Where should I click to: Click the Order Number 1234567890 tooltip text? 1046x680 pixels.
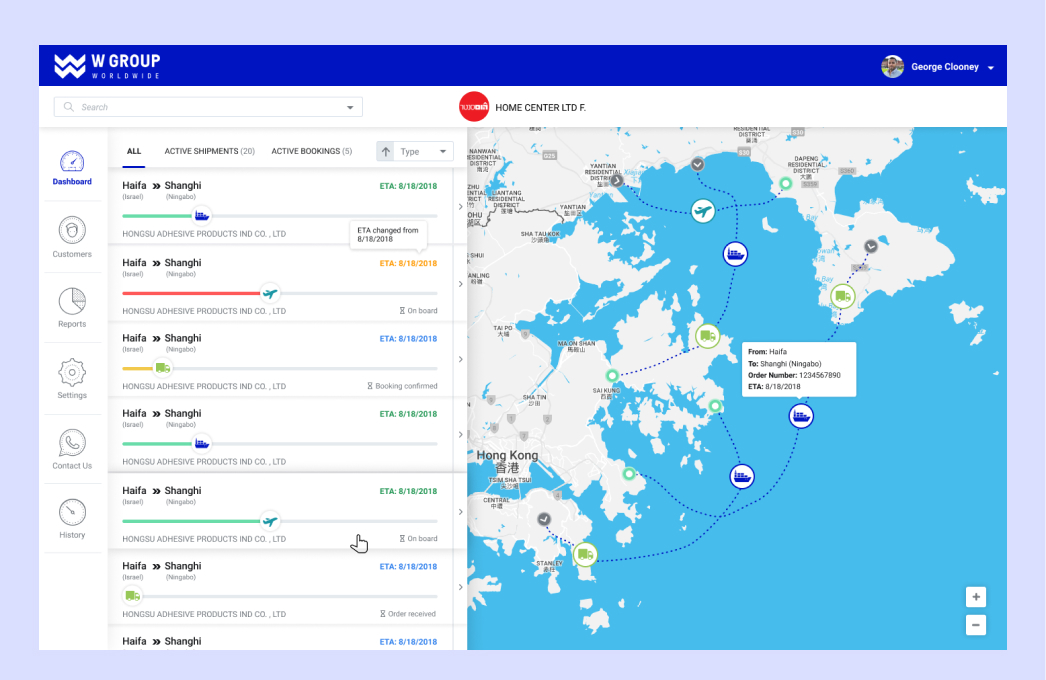click(x=794, y=376)
